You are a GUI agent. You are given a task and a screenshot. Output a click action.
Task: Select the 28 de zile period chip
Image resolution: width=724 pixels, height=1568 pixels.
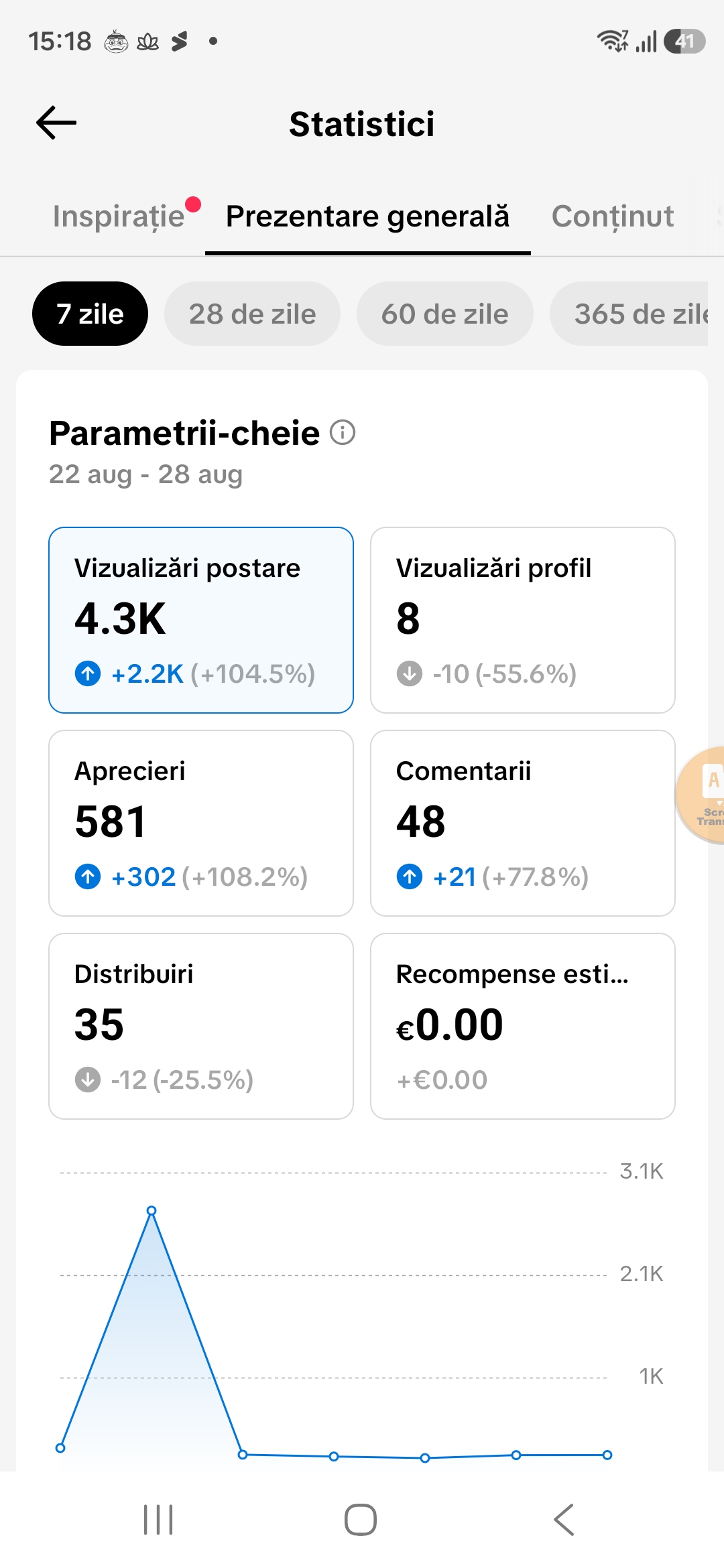tap(252, 314)
